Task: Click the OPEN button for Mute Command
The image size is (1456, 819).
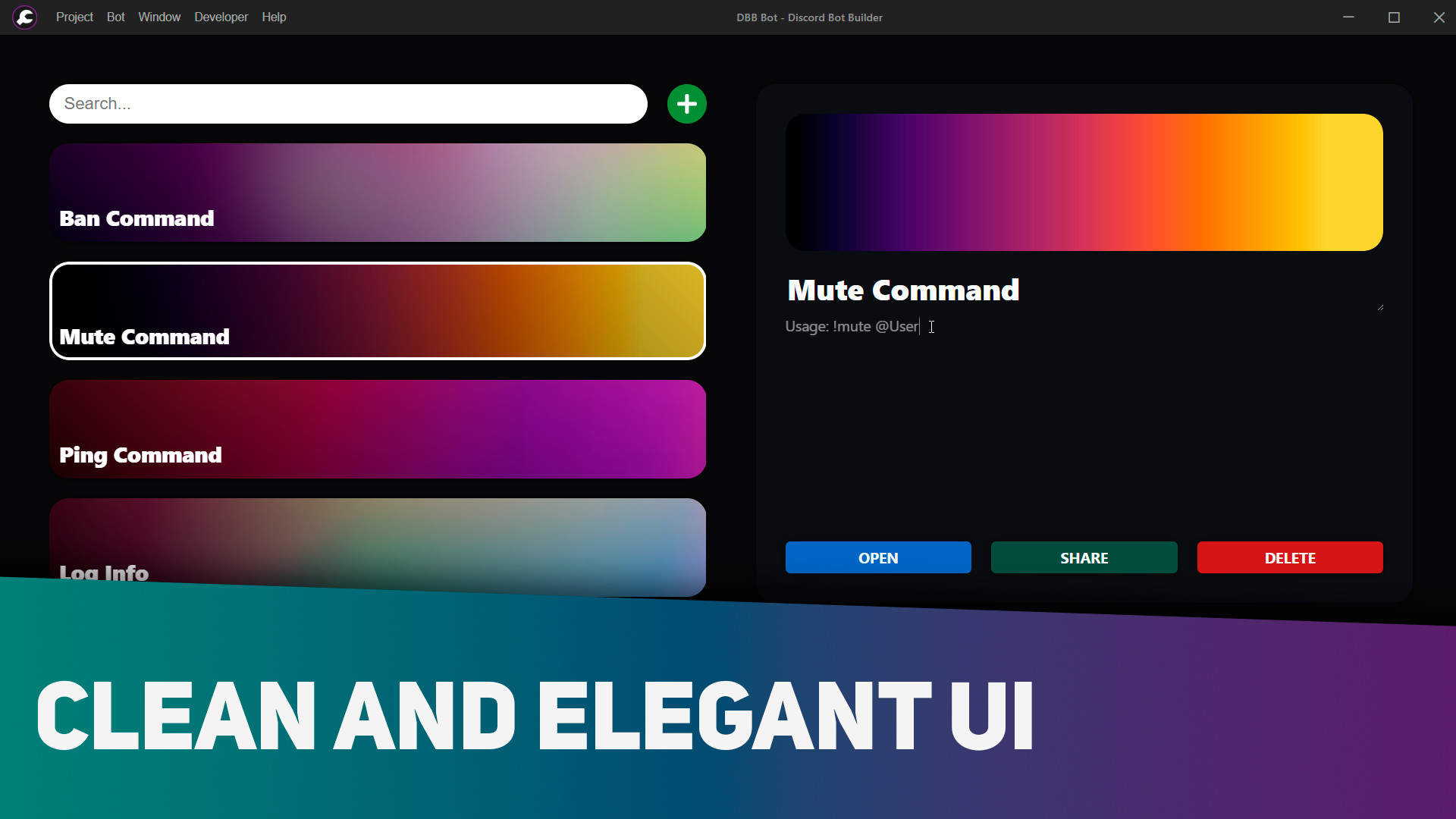Action: (878, 557)
